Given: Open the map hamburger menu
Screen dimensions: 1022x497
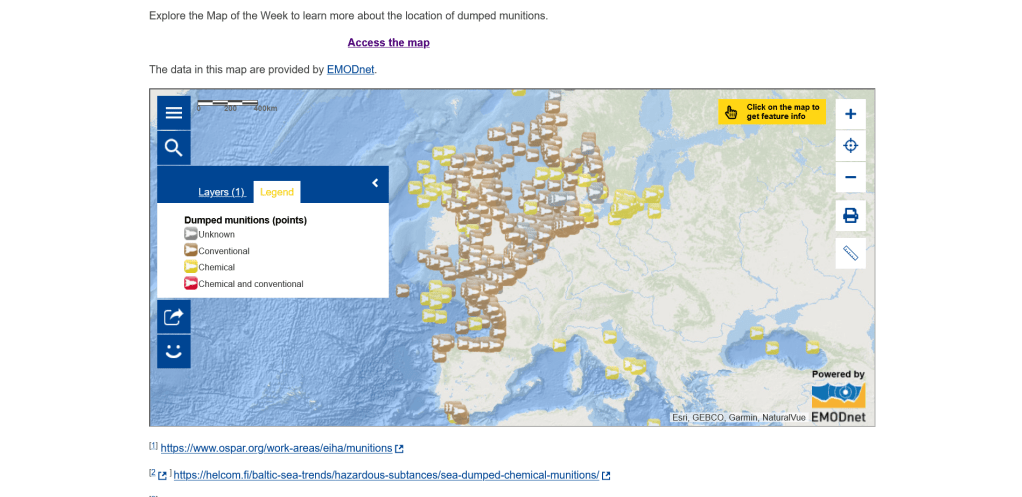Looking at the screenshot, I should [173, 113].
